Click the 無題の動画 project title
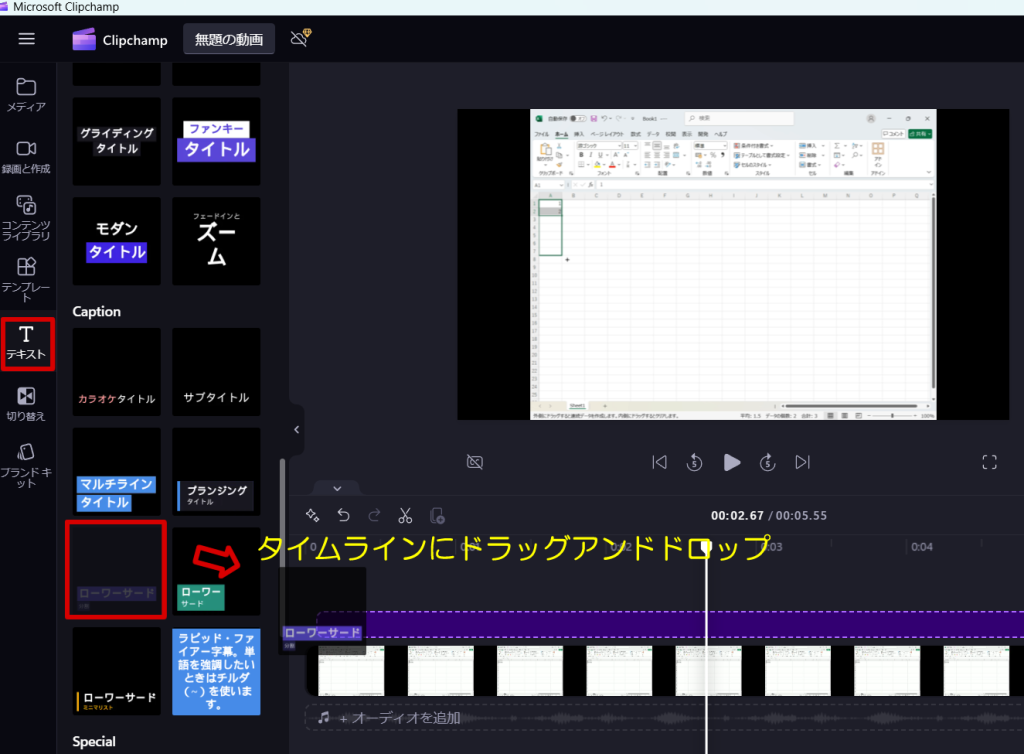Screen dimensions: 1024x754 (229, 40)
